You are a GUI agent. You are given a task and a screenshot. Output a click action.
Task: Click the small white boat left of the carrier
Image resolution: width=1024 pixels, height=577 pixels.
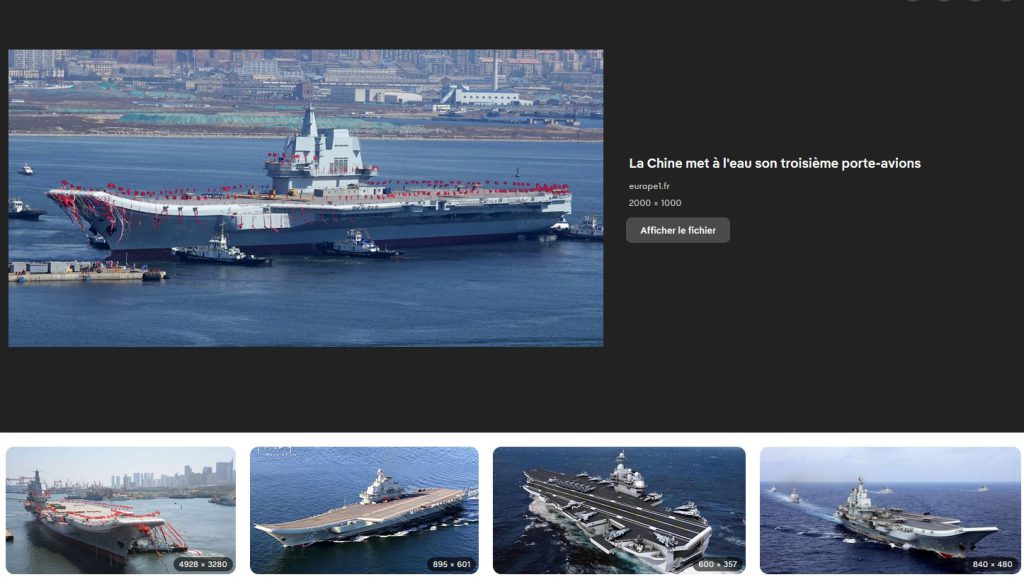pyautogui.click(x=25, y=170)
